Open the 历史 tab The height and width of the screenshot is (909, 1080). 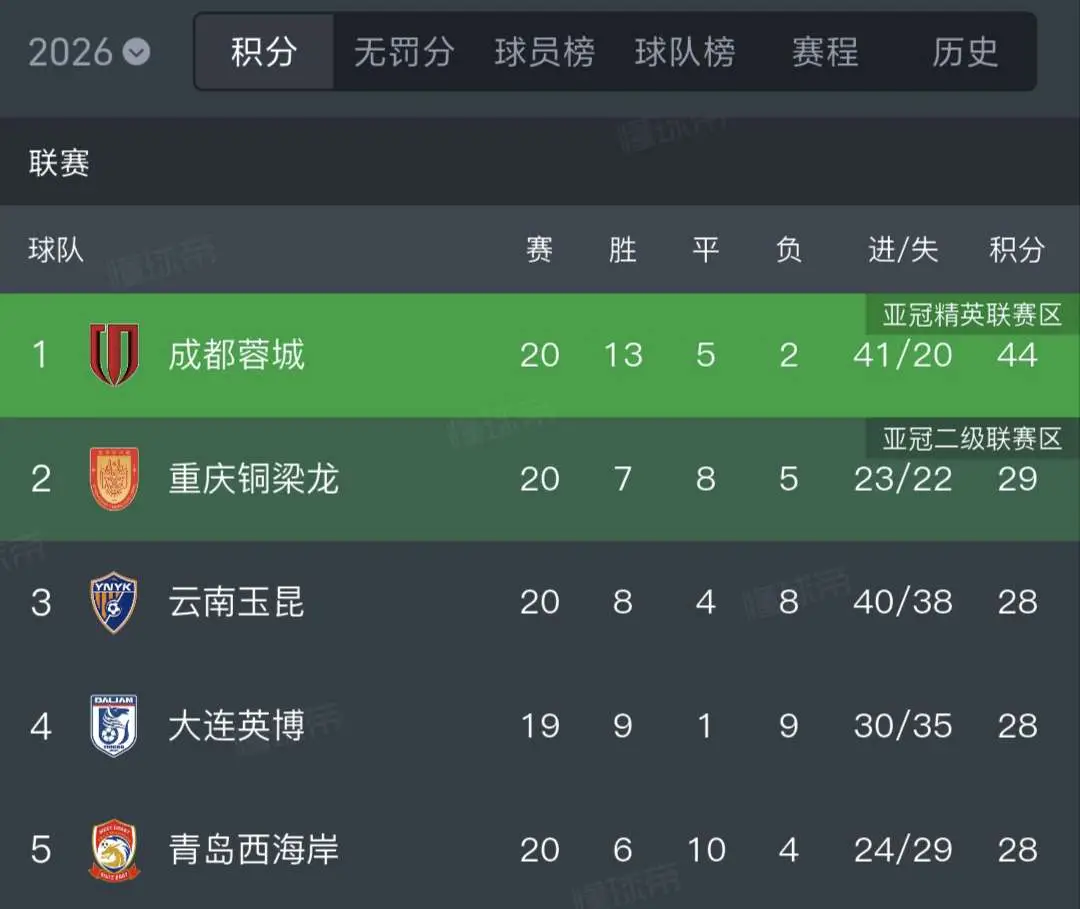[965, 52]
